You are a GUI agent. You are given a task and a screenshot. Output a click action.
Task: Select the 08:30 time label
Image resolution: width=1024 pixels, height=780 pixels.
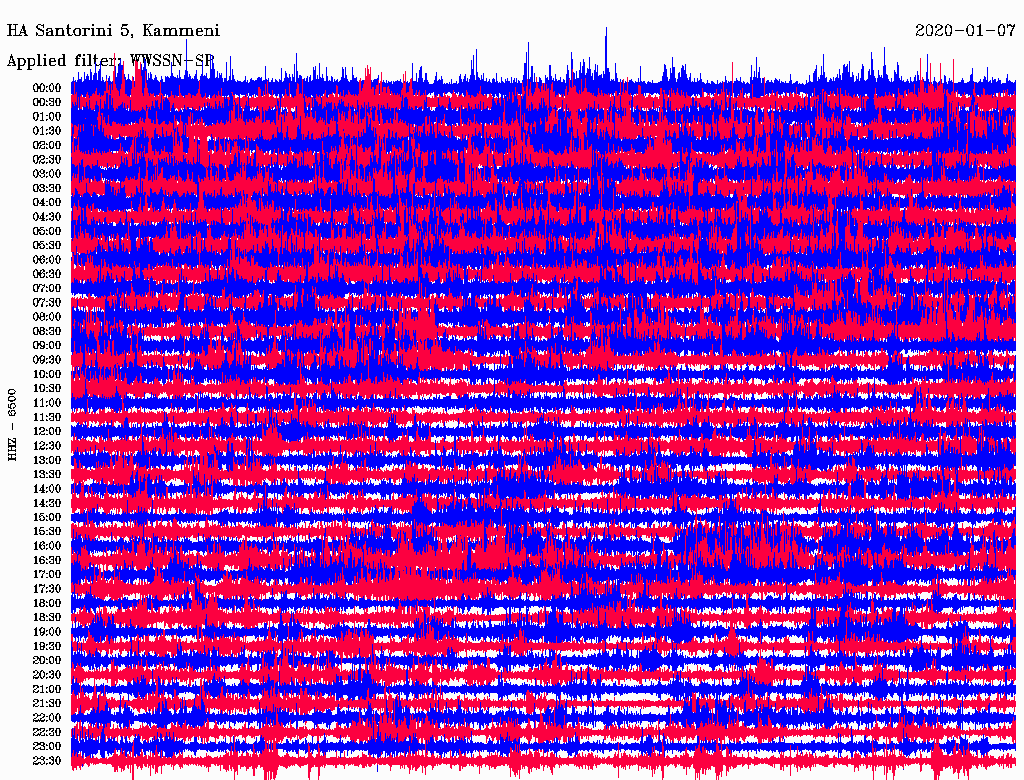point(47,331)
